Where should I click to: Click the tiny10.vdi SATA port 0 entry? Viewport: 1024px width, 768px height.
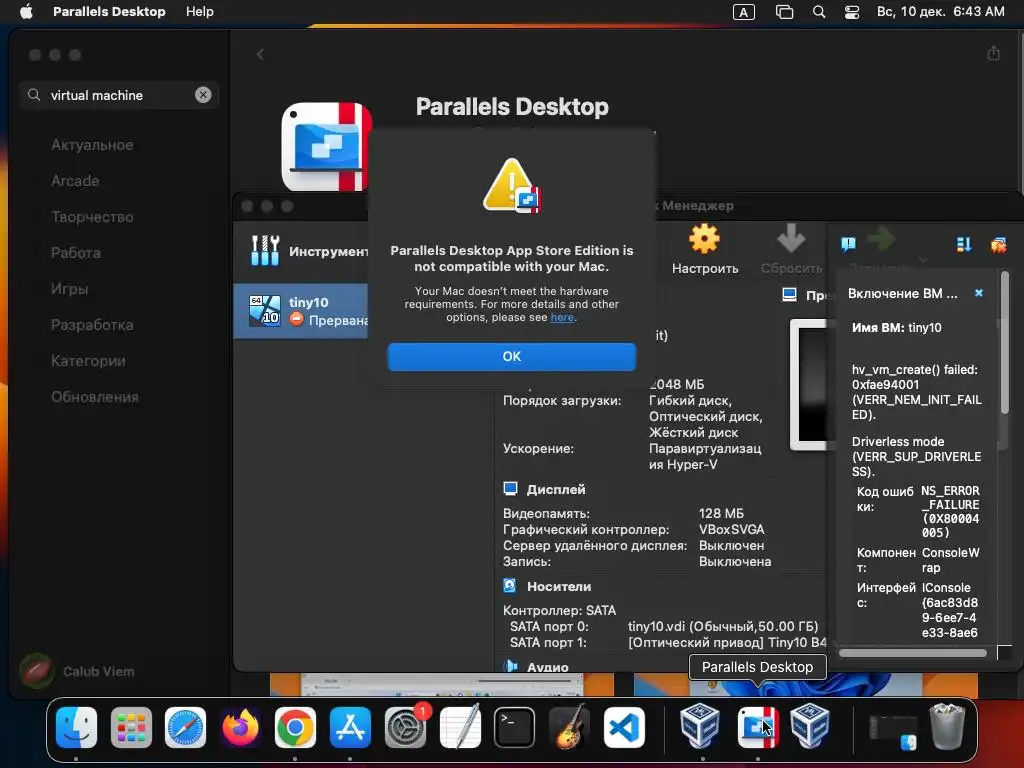723,626
